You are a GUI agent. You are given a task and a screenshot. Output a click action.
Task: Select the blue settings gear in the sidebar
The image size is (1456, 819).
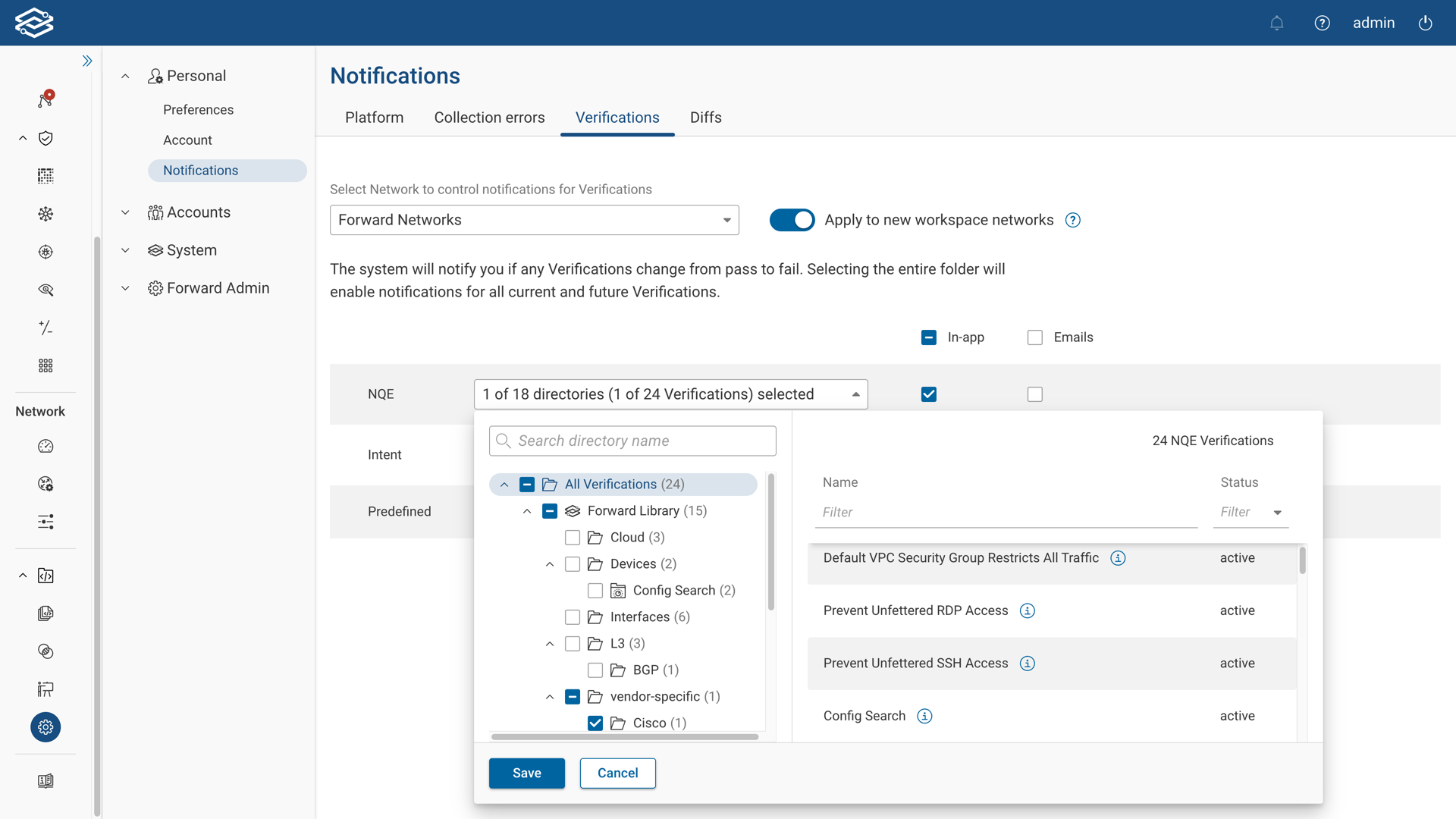[x=45, y=727]
